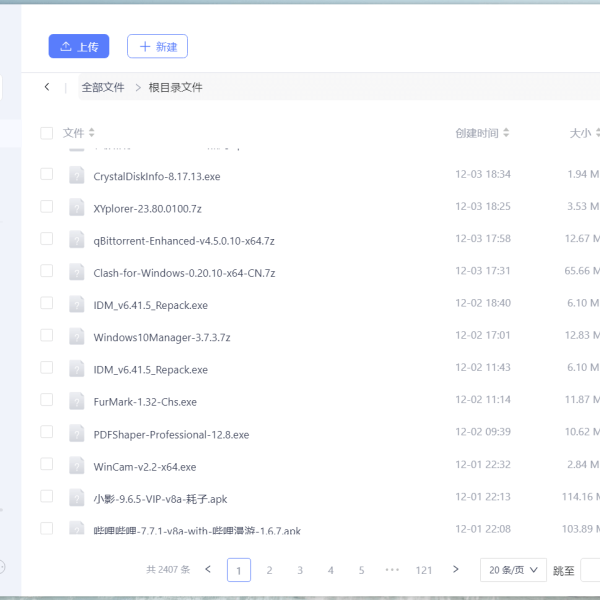Check the 小影-9.6.5-VIP apk checkbox
Image resolution: width=600 pixels, height=600 pixels.
[47, 496]
